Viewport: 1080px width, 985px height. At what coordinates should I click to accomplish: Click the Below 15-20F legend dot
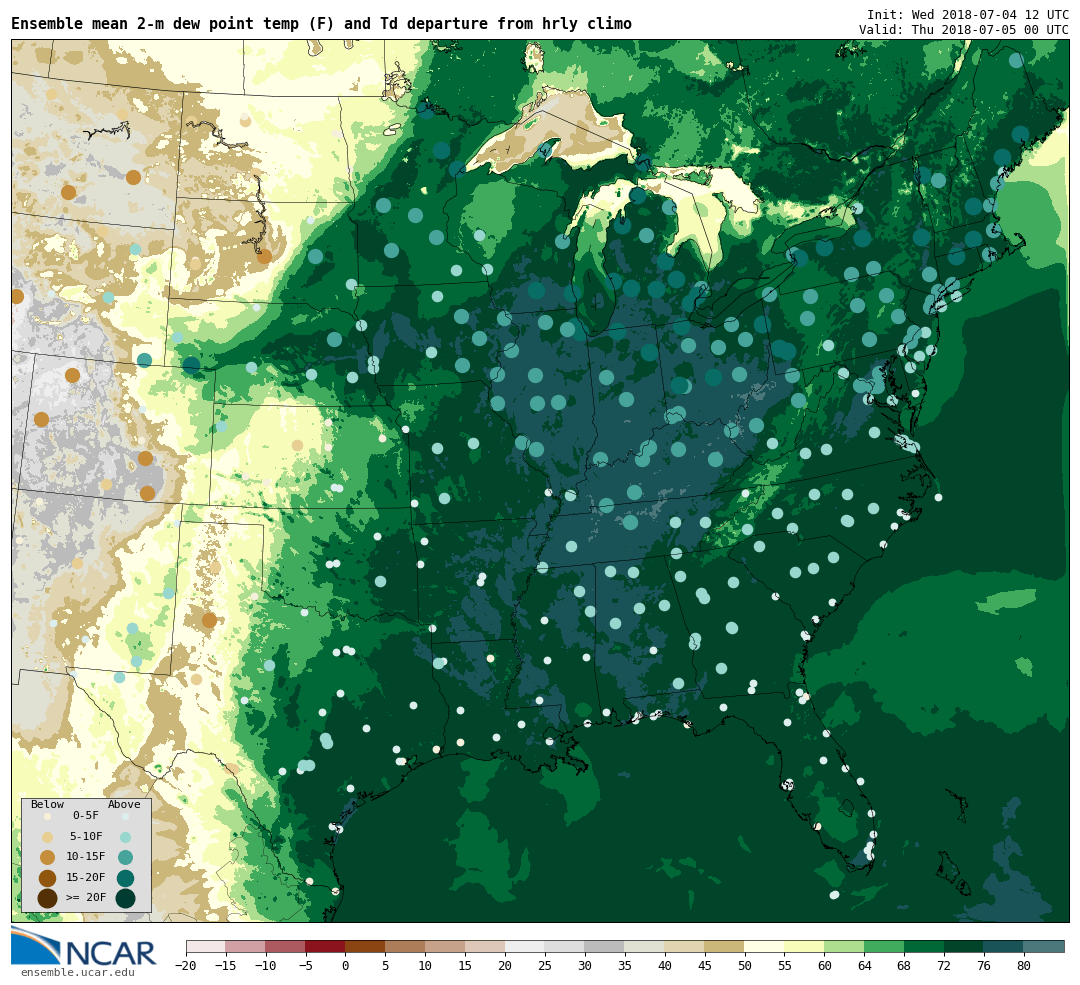coord(48,878)
